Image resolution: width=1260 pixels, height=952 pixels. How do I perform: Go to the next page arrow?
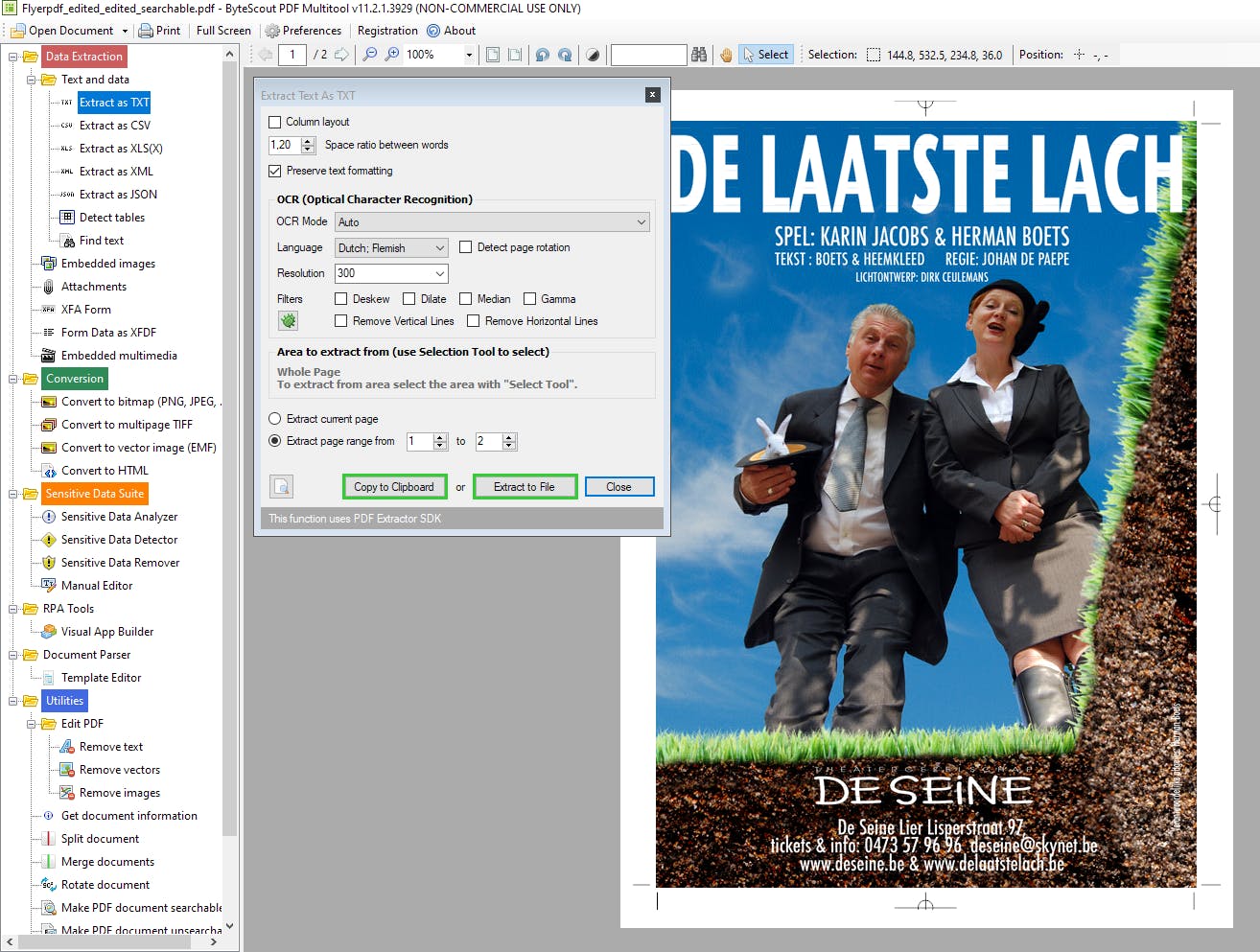(341, 55)
